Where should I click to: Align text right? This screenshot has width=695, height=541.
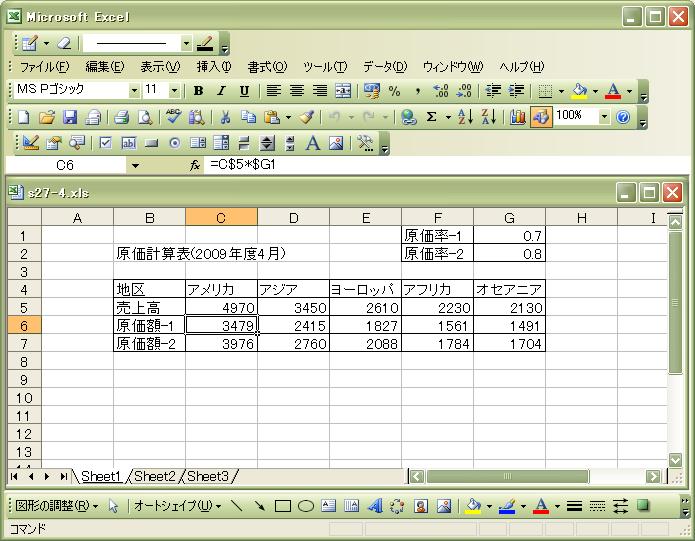click(320, 91)
